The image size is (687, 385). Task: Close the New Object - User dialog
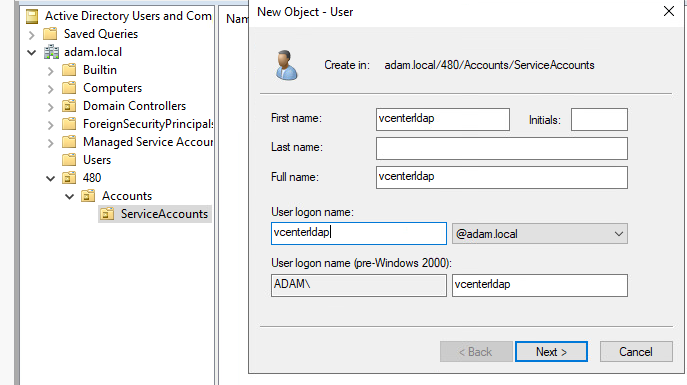(669, 11)
